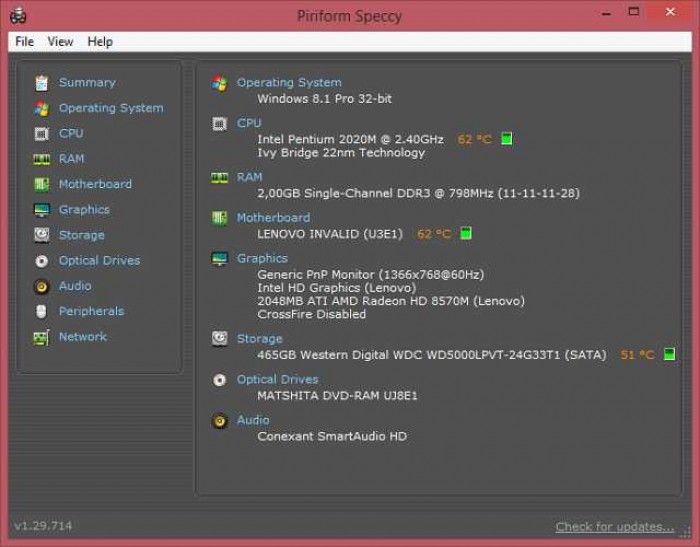
Task: Click the CPU icon in the summary pane
Action: click(219, 124)
